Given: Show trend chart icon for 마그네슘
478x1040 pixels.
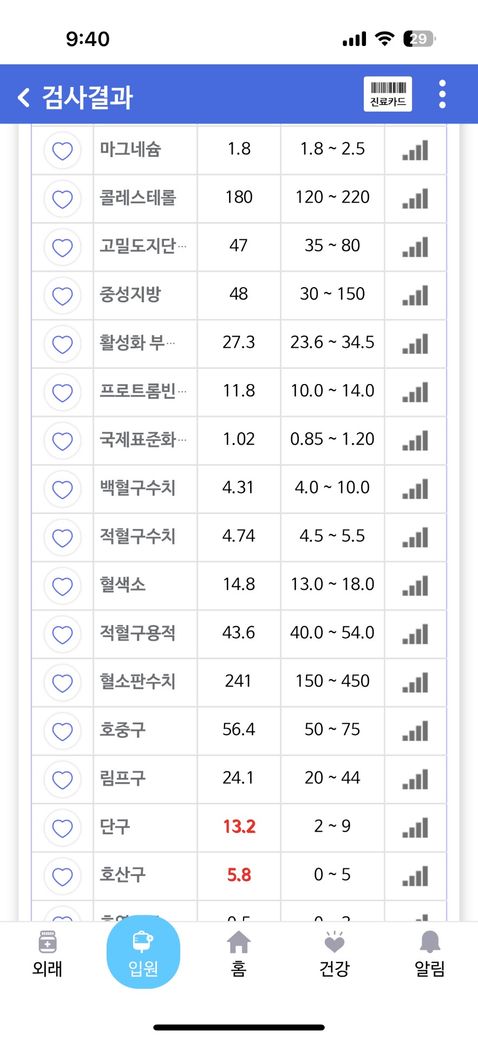Looking at the screenshot, I should (x=415, y=149).
